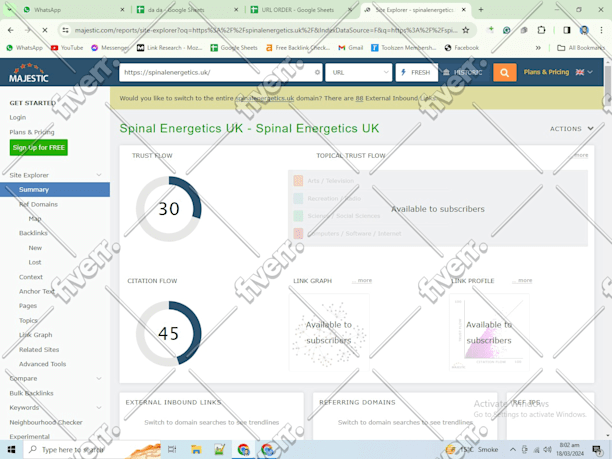Open Windows Start menu

click(x=11, y=450)
